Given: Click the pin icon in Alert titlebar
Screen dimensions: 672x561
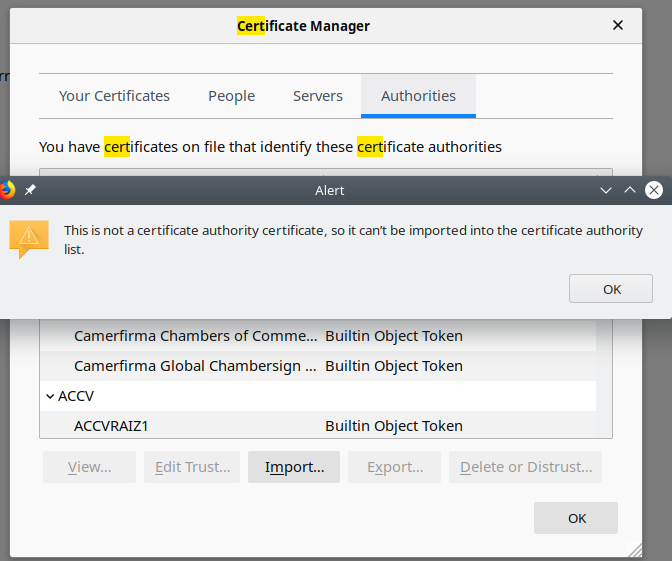Looking at the screenshot, I should coord(30,190).
